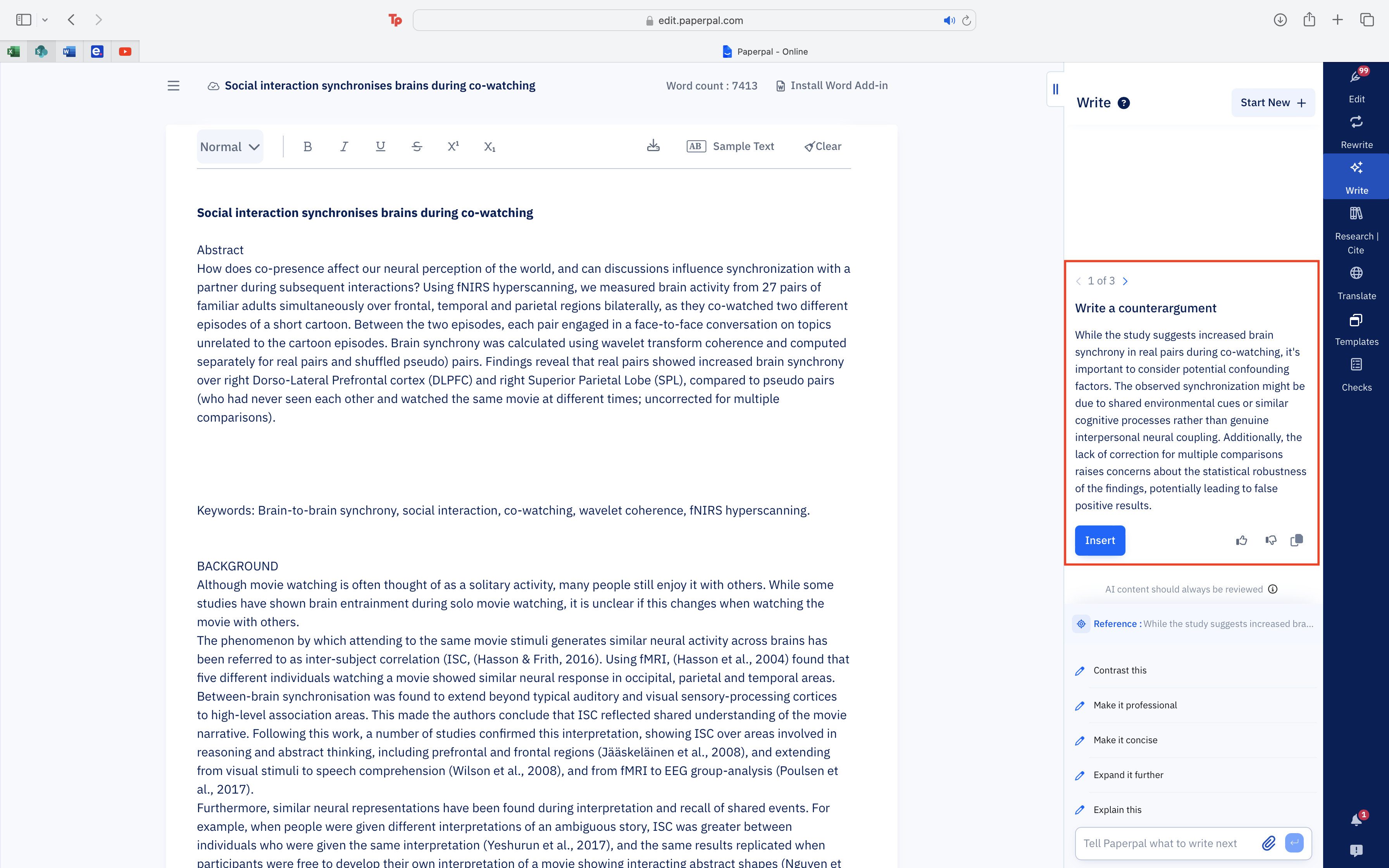Clear the document formatting

coord(822,146)
